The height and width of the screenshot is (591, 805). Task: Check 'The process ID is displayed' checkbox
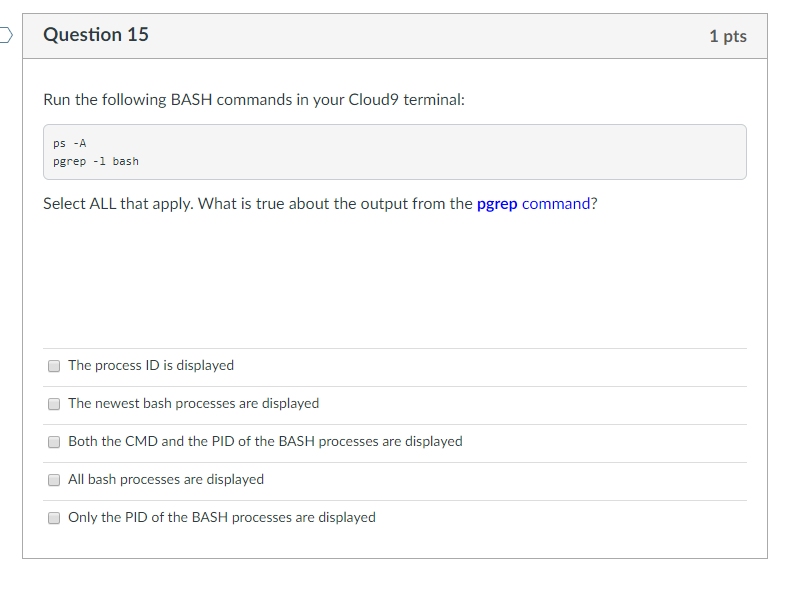[54, 366]
